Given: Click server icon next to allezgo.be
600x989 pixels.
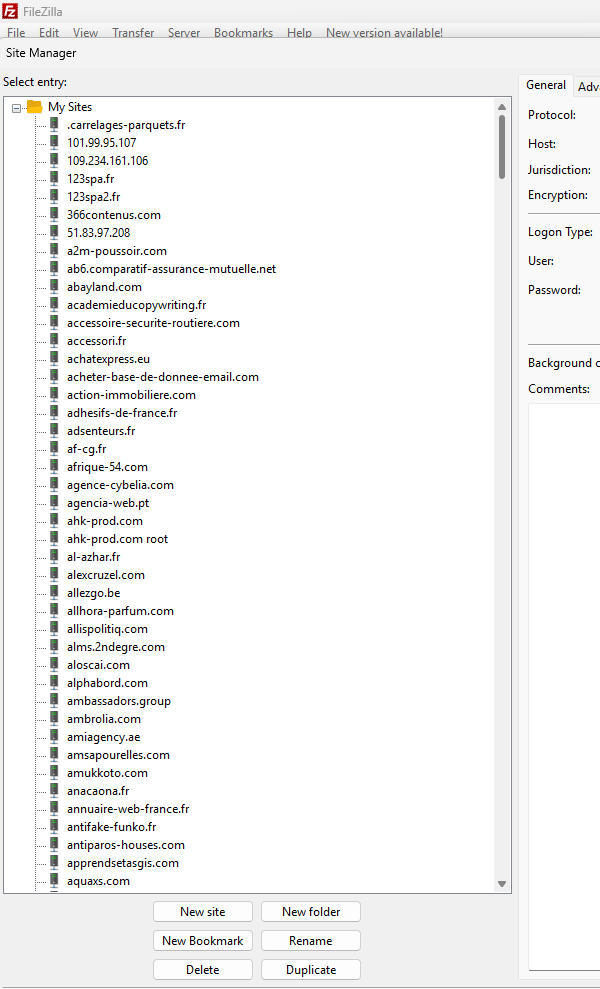Looking at the screenshot, I should click(55, 592).
